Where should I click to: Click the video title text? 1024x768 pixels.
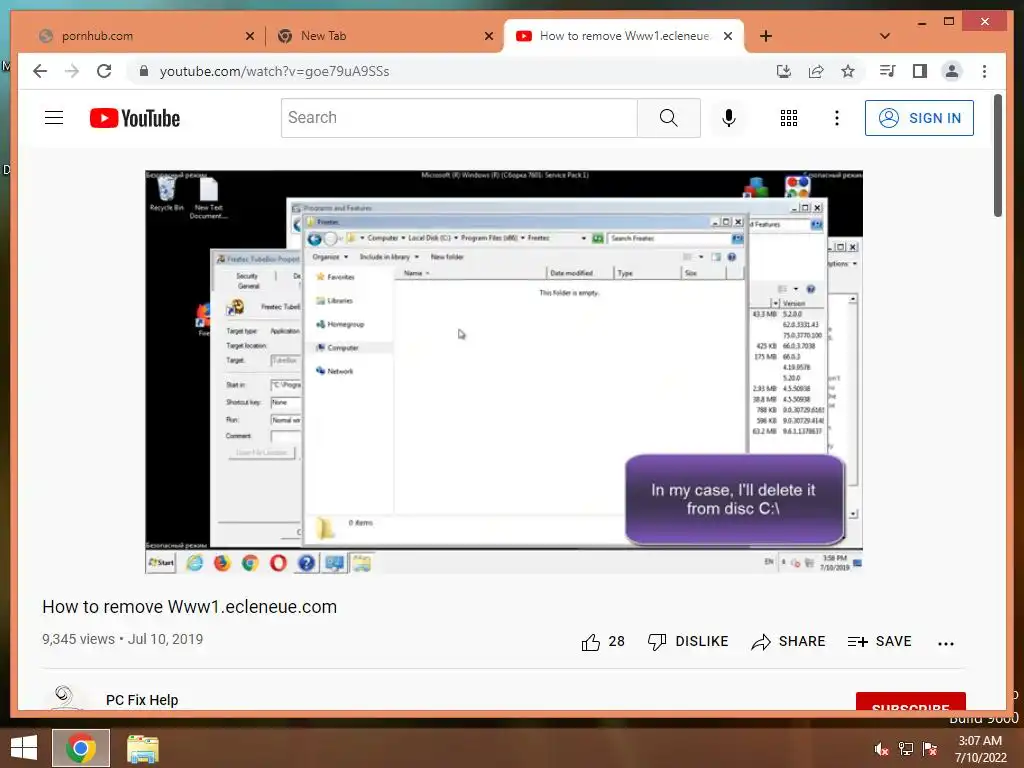click(x=189, y=607)
